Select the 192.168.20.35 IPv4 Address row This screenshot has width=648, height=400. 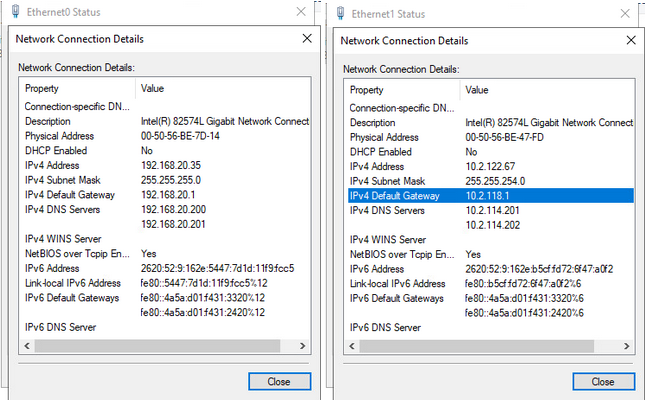point(160,164)
